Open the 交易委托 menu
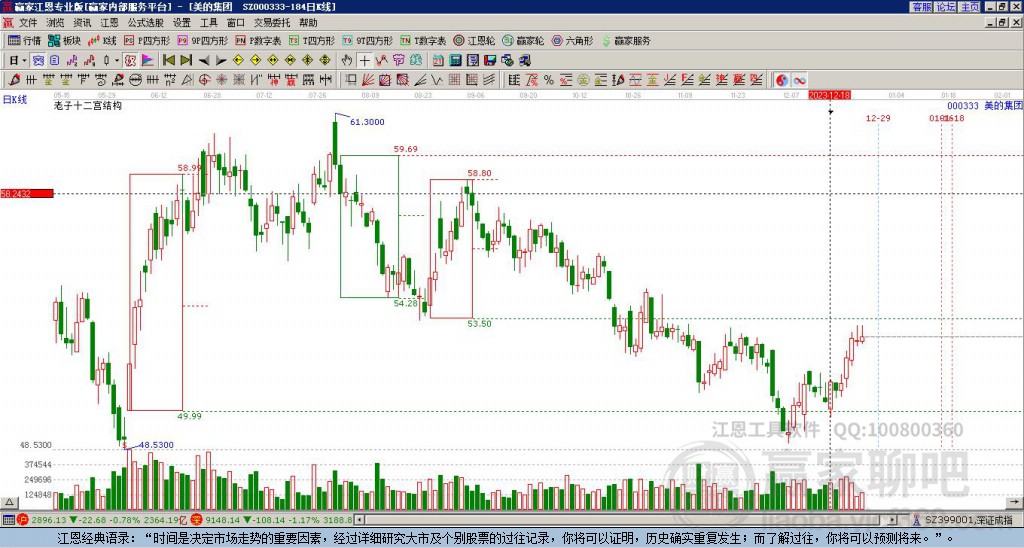The image size is (1024, 548). [272, 23]
